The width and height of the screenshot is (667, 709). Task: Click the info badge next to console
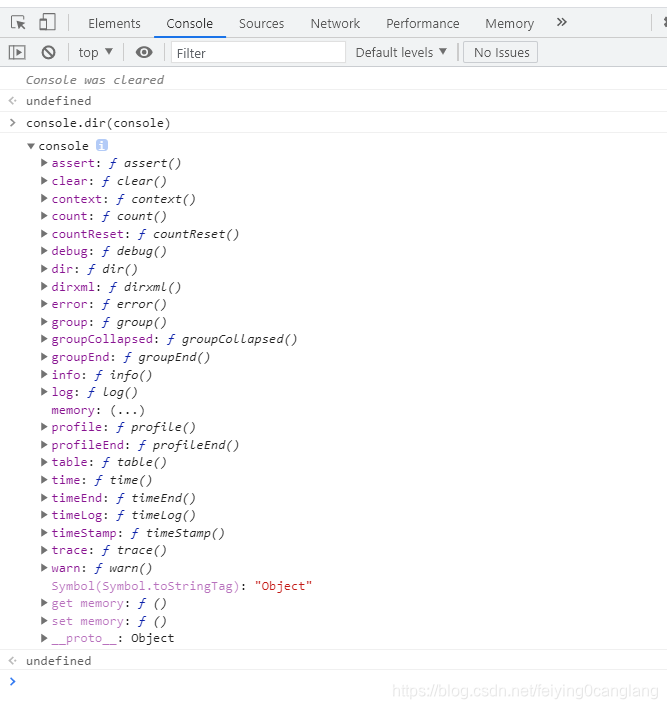[101, 145]
